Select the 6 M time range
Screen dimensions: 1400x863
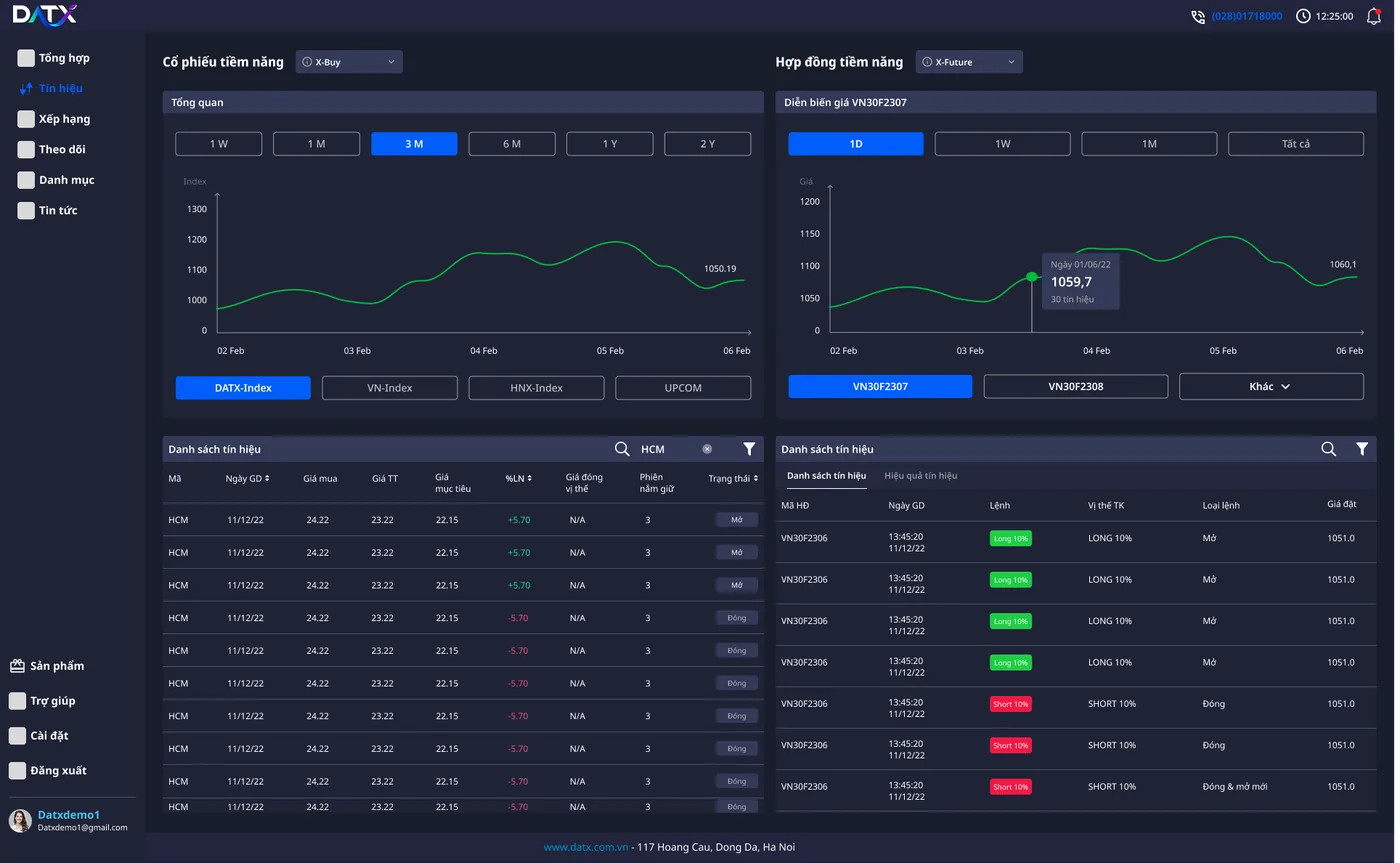[x=512, y=144]
